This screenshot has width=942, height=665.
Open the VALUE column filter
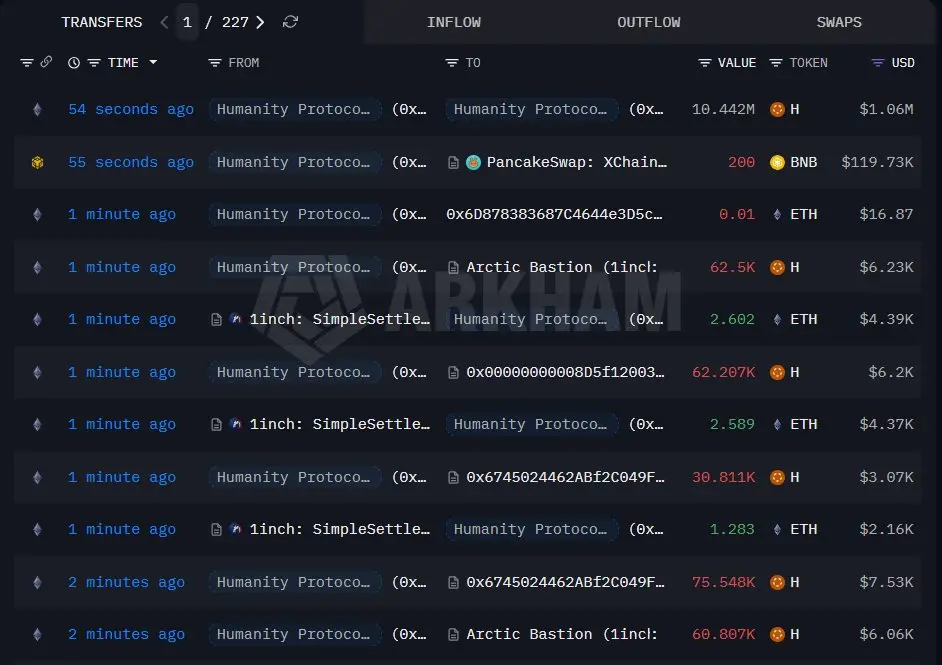[x=705, y=62]
